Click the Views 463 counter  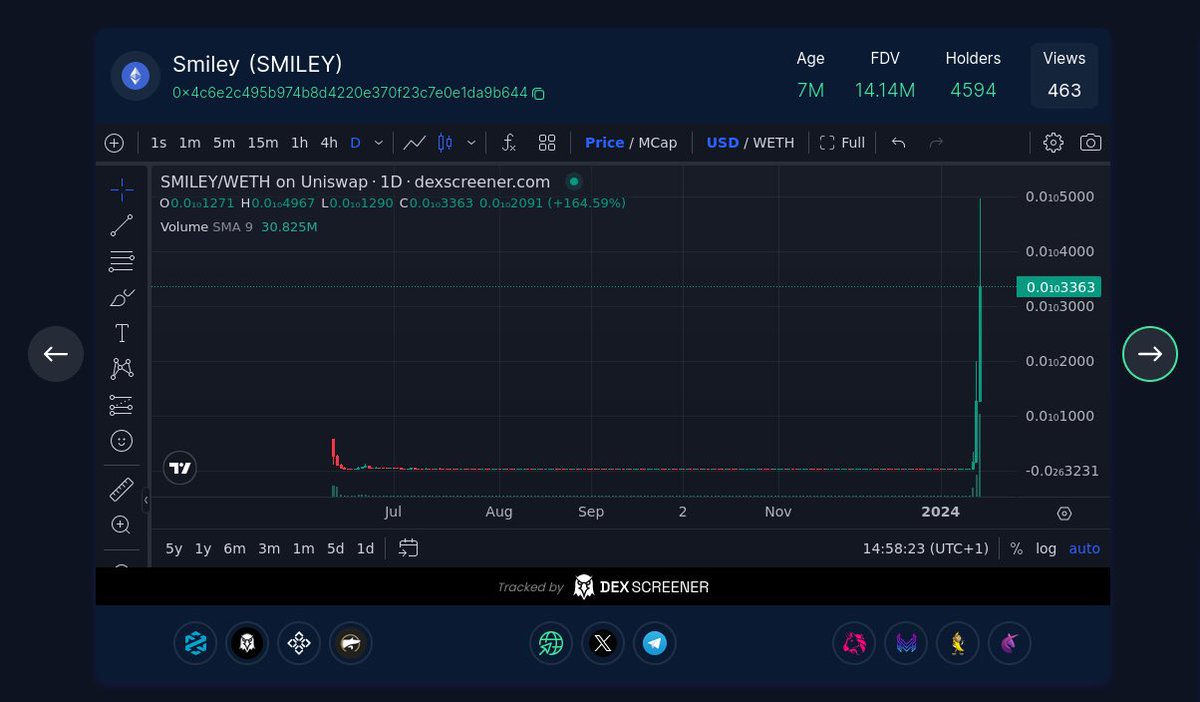[x=1064, y=75]
